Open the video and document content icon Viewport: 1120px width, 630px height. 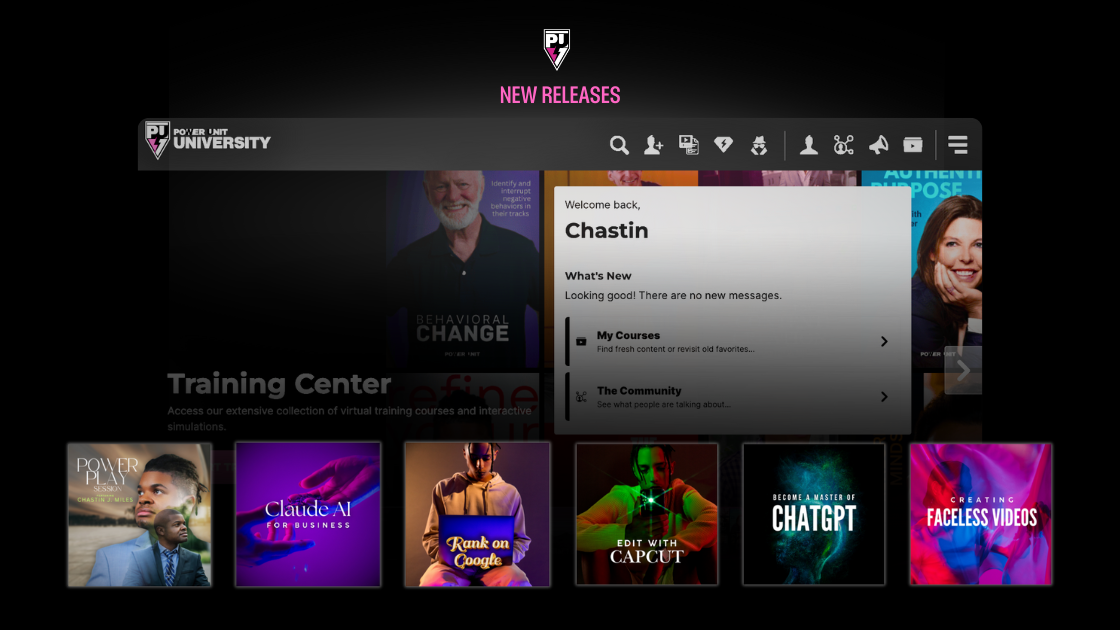689,145
